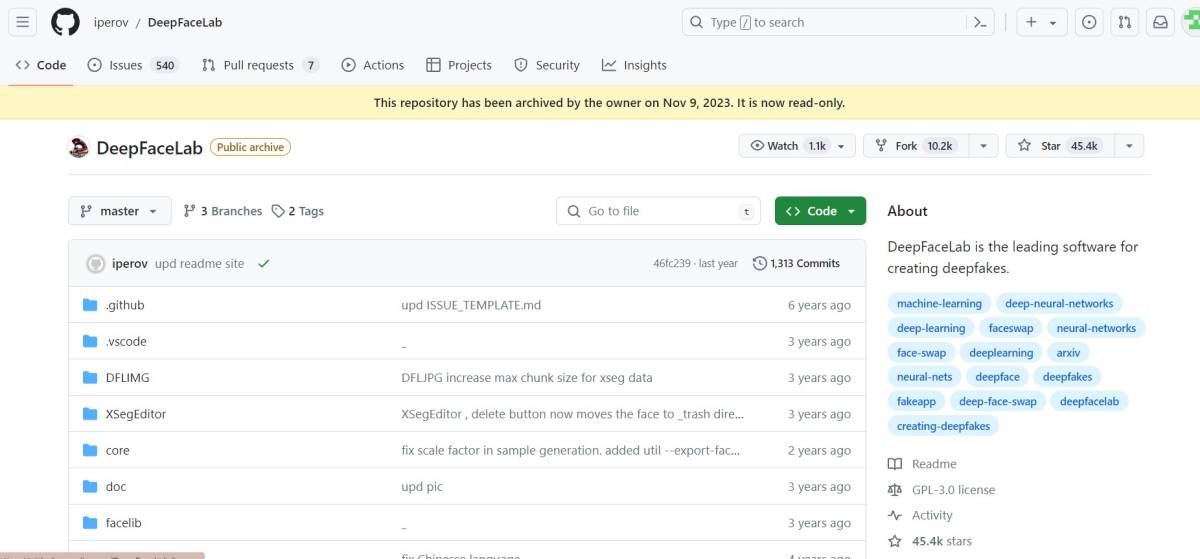Open the 46fc239 commit hash link

[x=672, y=264]
